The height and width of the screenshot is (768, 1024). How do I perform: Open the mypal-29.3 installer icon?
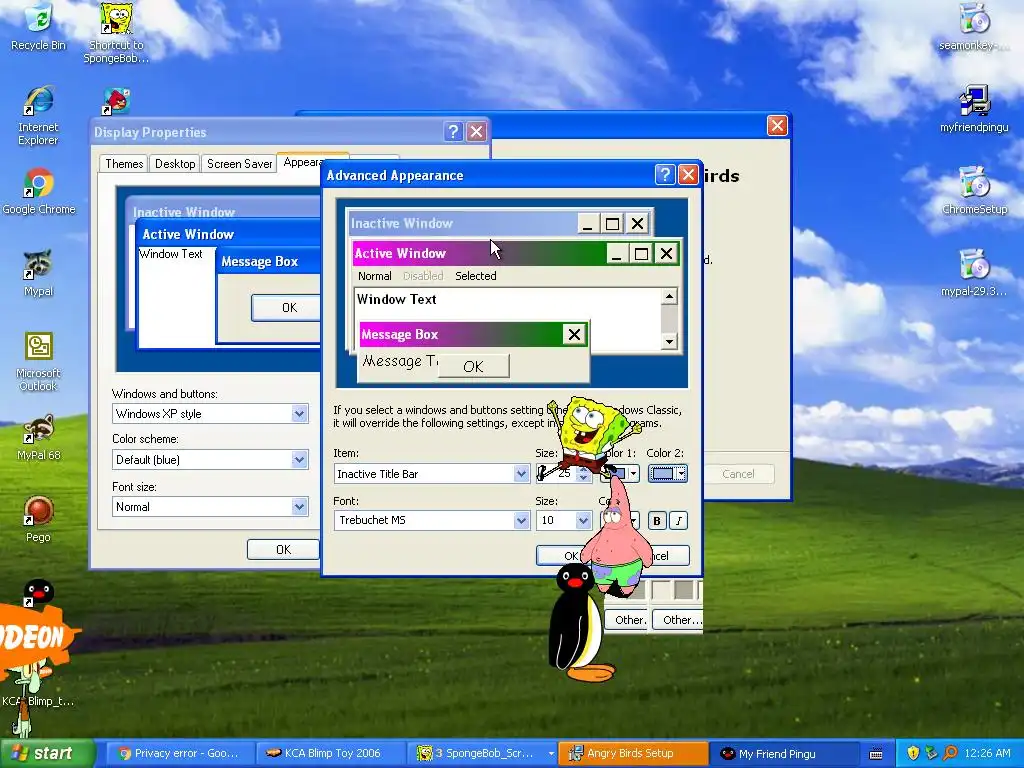pyautogui.click(x=974, y=273)
